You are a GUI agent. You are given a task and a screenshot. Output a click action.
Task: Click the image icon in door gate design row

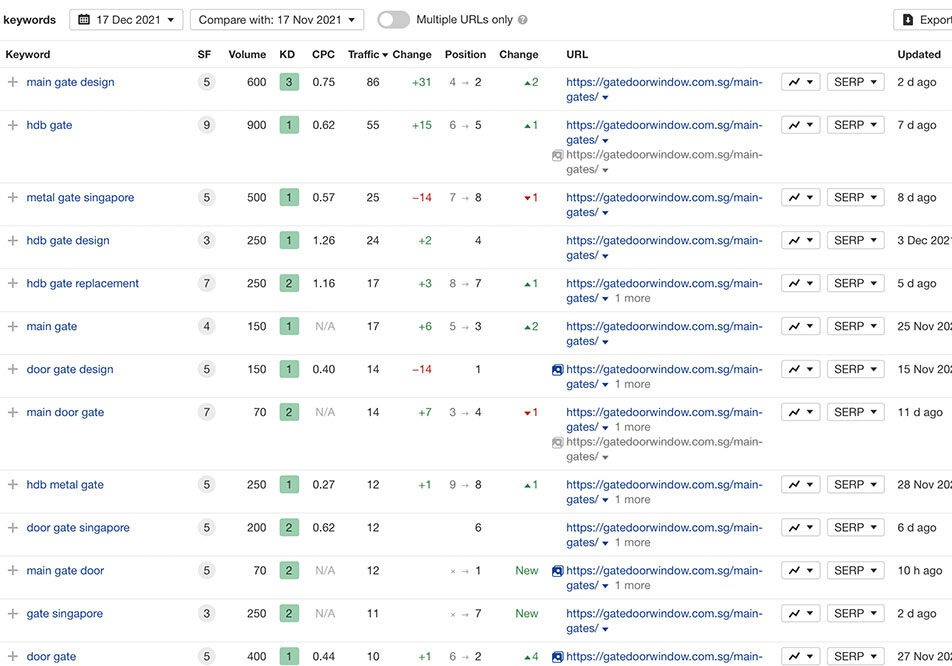(x=558, y=369)
